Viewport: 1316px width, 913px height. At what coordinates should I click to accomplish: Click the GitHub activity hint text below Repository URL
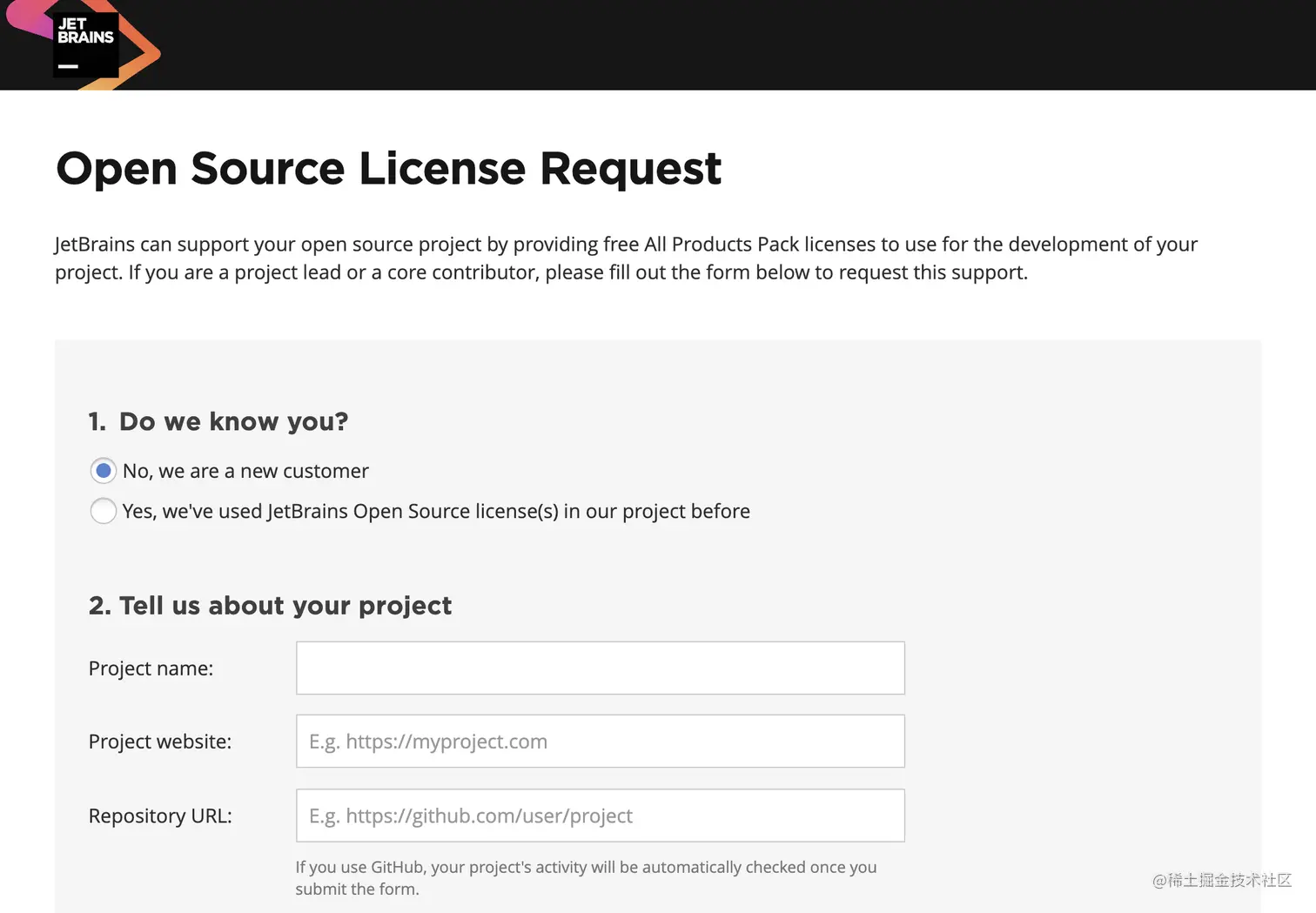(586, 877)
